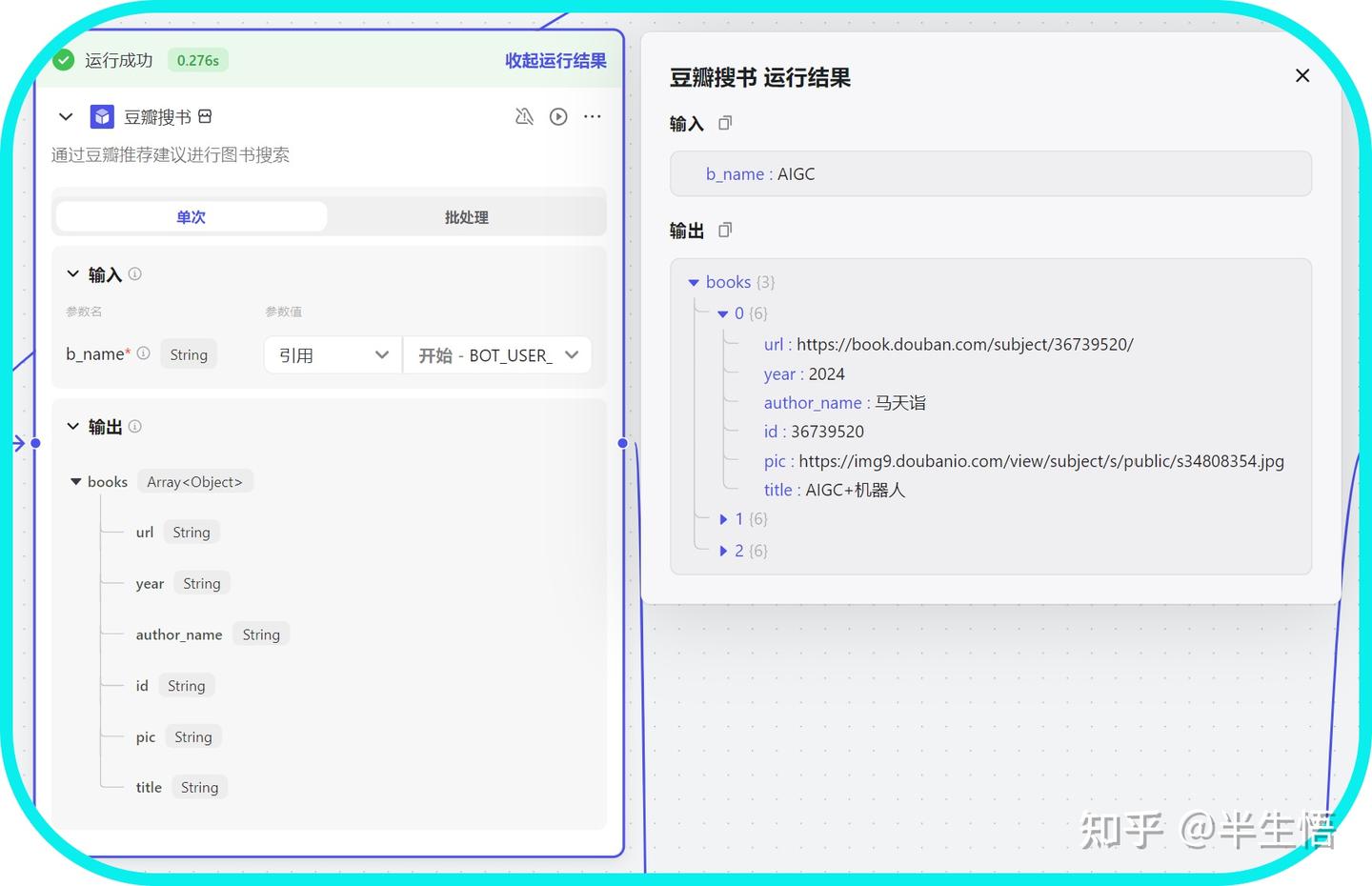Close the 豆瓣搜书 运行结果 panel
The width and height of the screenshot is (1372, 886).
pos(1302,75)
